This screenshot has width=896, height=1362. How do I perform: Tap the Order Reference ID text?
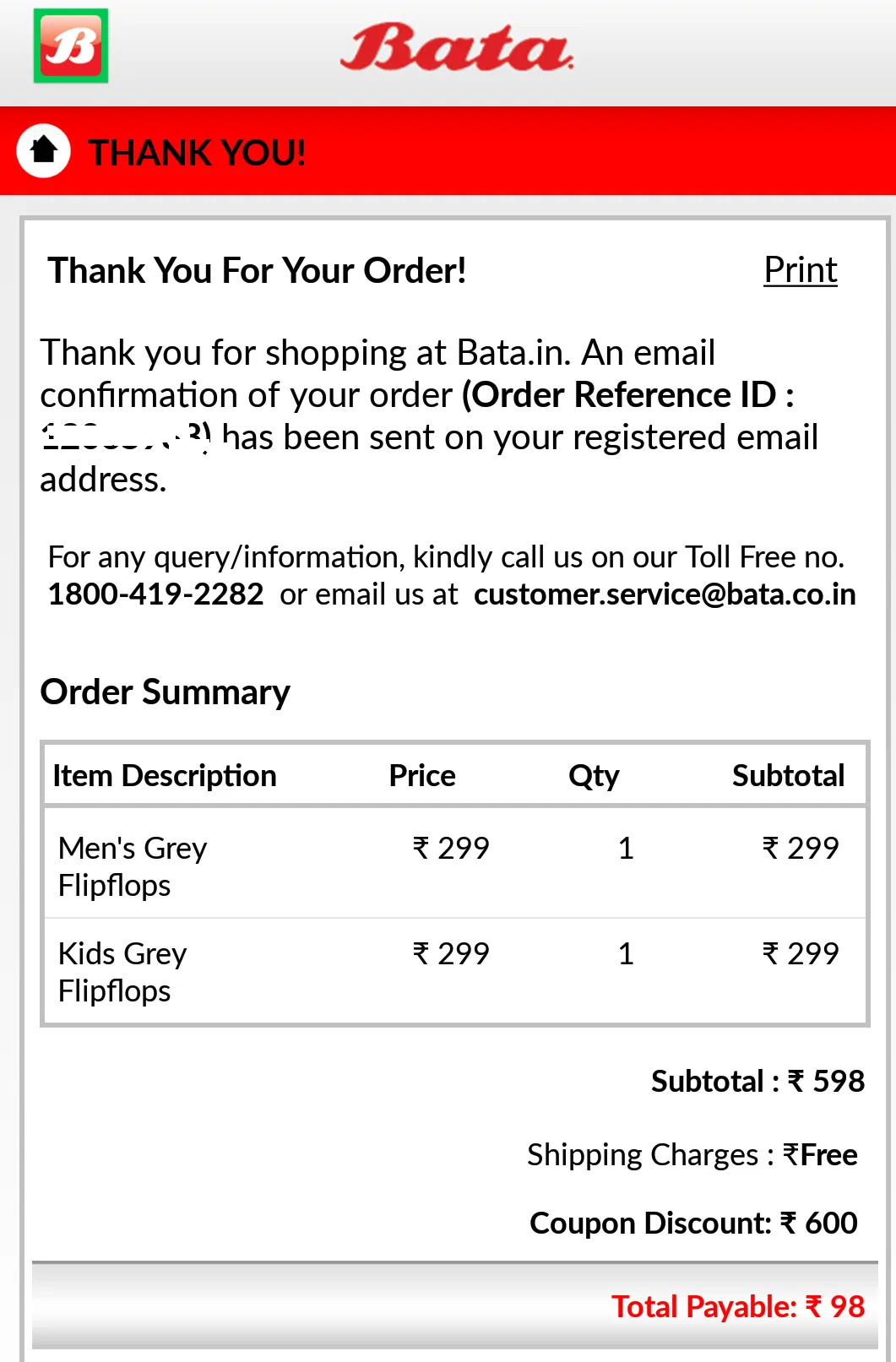coord(627,394)
